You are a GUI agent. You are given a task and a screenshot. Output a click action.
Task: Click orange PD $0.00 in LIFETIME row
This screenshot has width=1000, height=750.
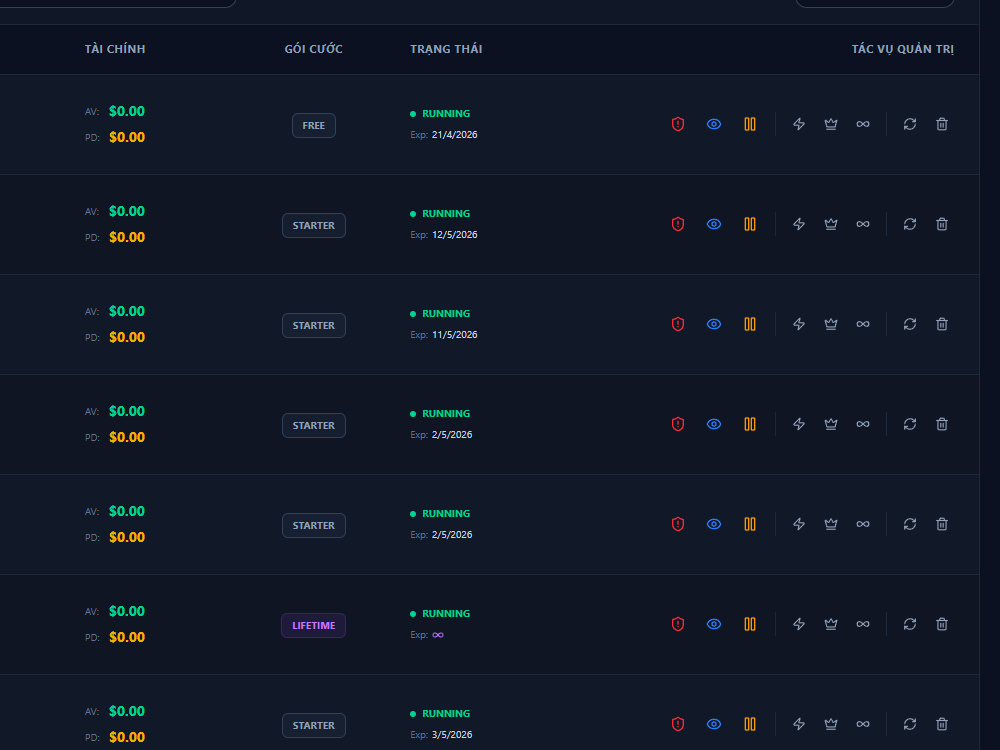127,637
